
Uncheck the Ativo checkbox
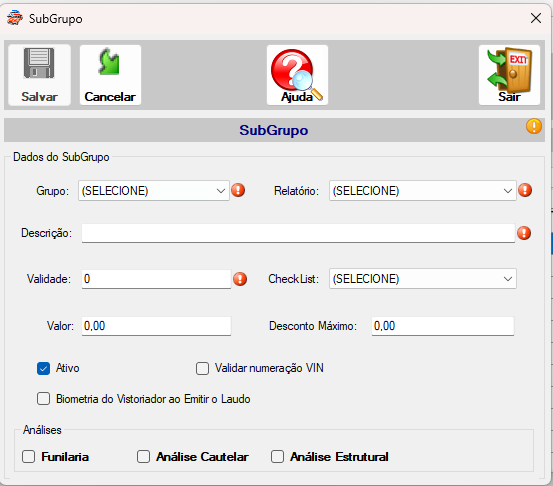point(43,369)
